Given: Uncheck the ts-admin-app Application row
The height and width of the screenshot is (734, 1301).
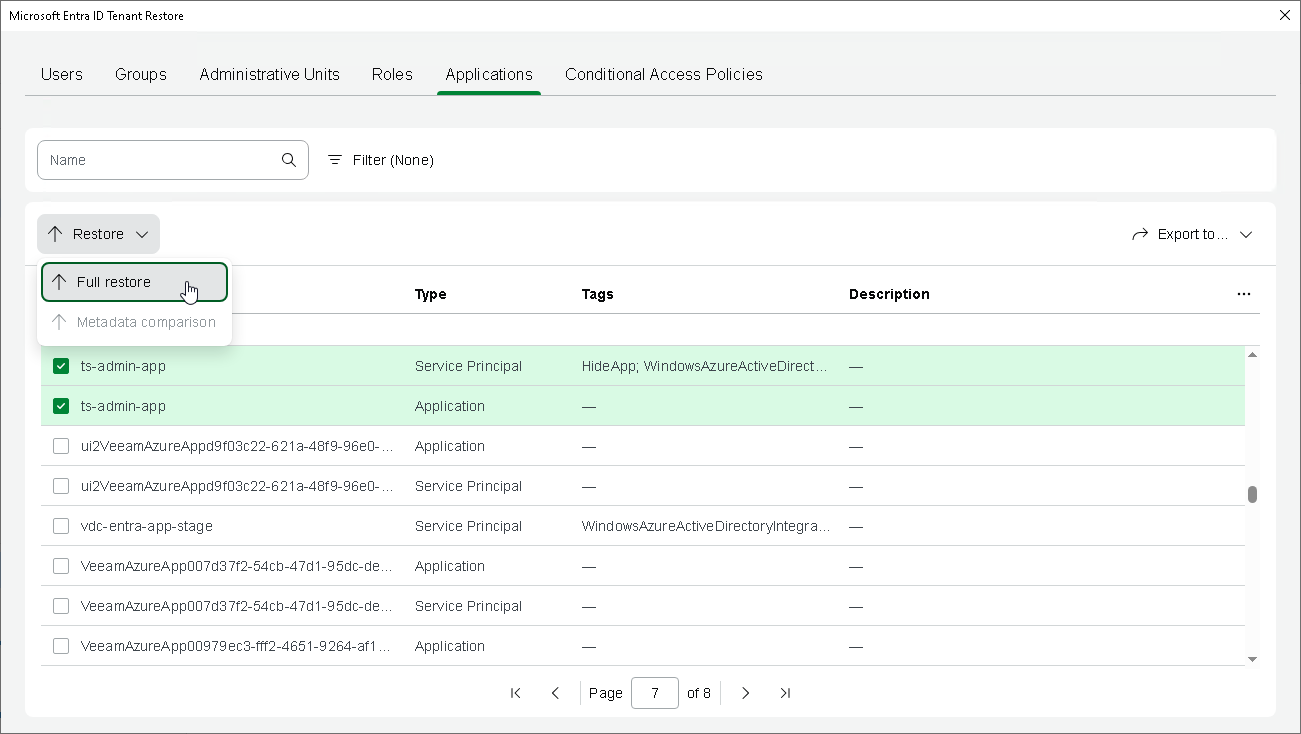Looking at the screenshot, I should click(x=61, y=406).
